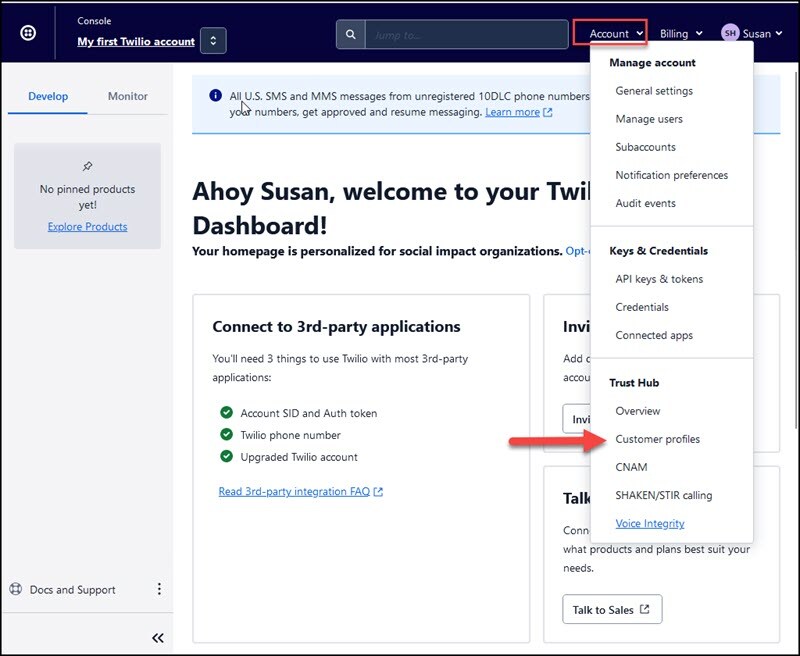Open Voice Integrity

[x=650, y=523]
